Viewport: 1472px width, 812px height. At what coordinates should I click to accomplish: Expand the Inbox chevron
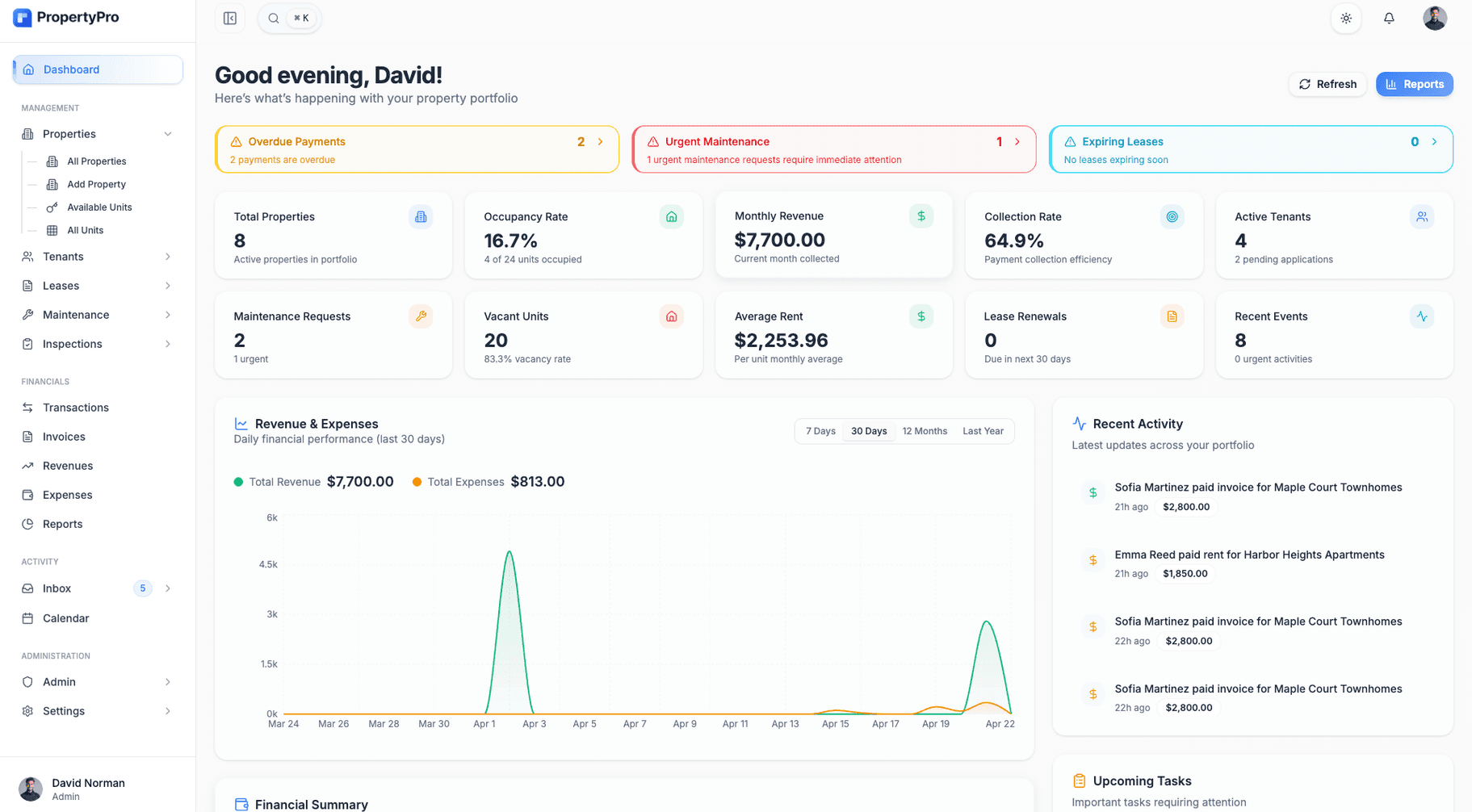[168, 588]
